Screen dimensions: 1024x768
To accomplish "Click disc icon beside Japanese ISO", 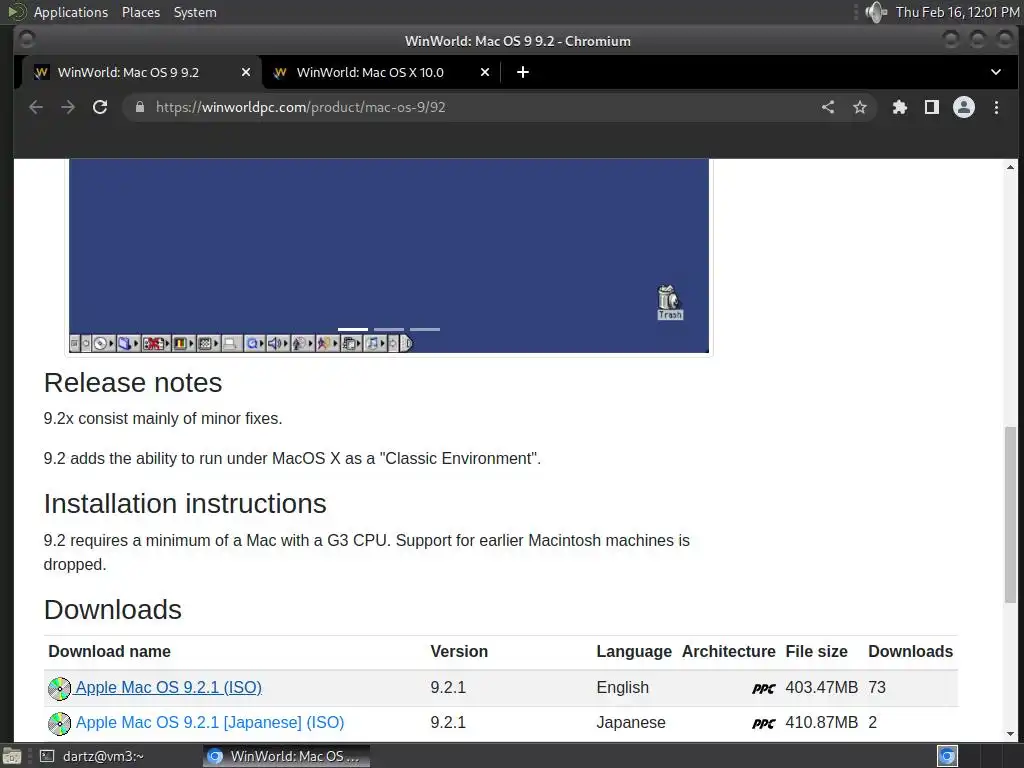I will tap(59, 724).
